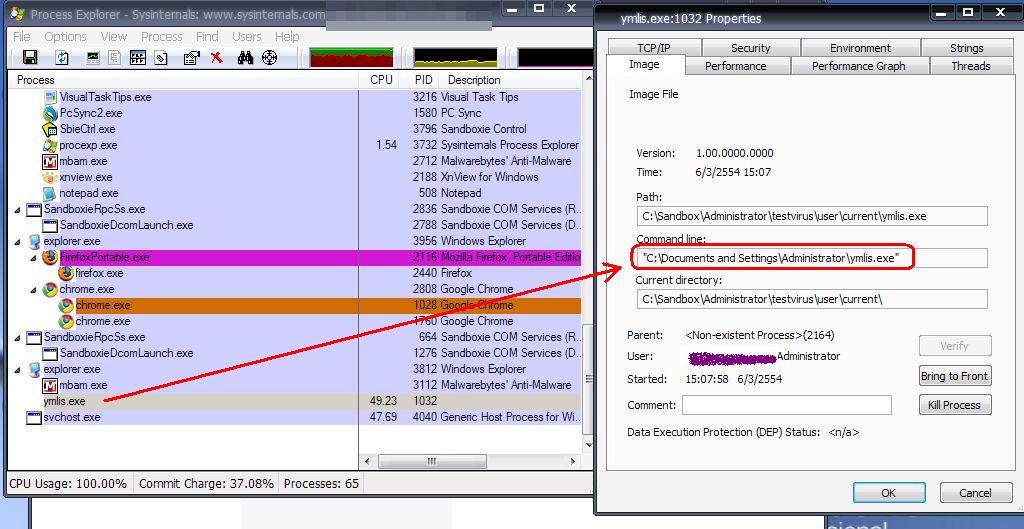This screenshot has width=1024, height=529.
Task: Click the mbam.exe icon with PID 3112
Action: tap(50, 385)
